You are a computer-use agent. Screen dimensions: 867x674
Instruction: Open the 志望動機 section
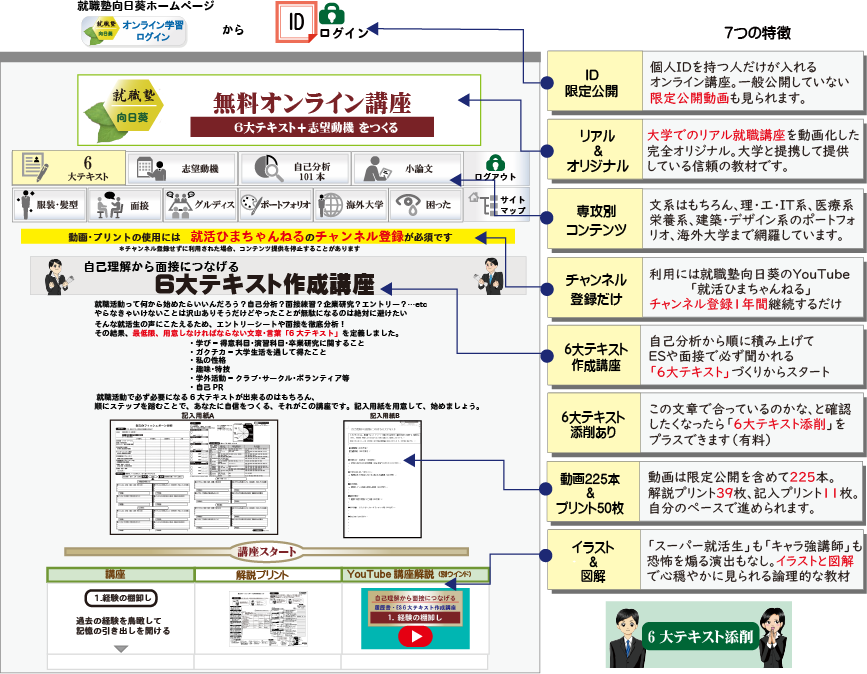[x=183, y=168]
